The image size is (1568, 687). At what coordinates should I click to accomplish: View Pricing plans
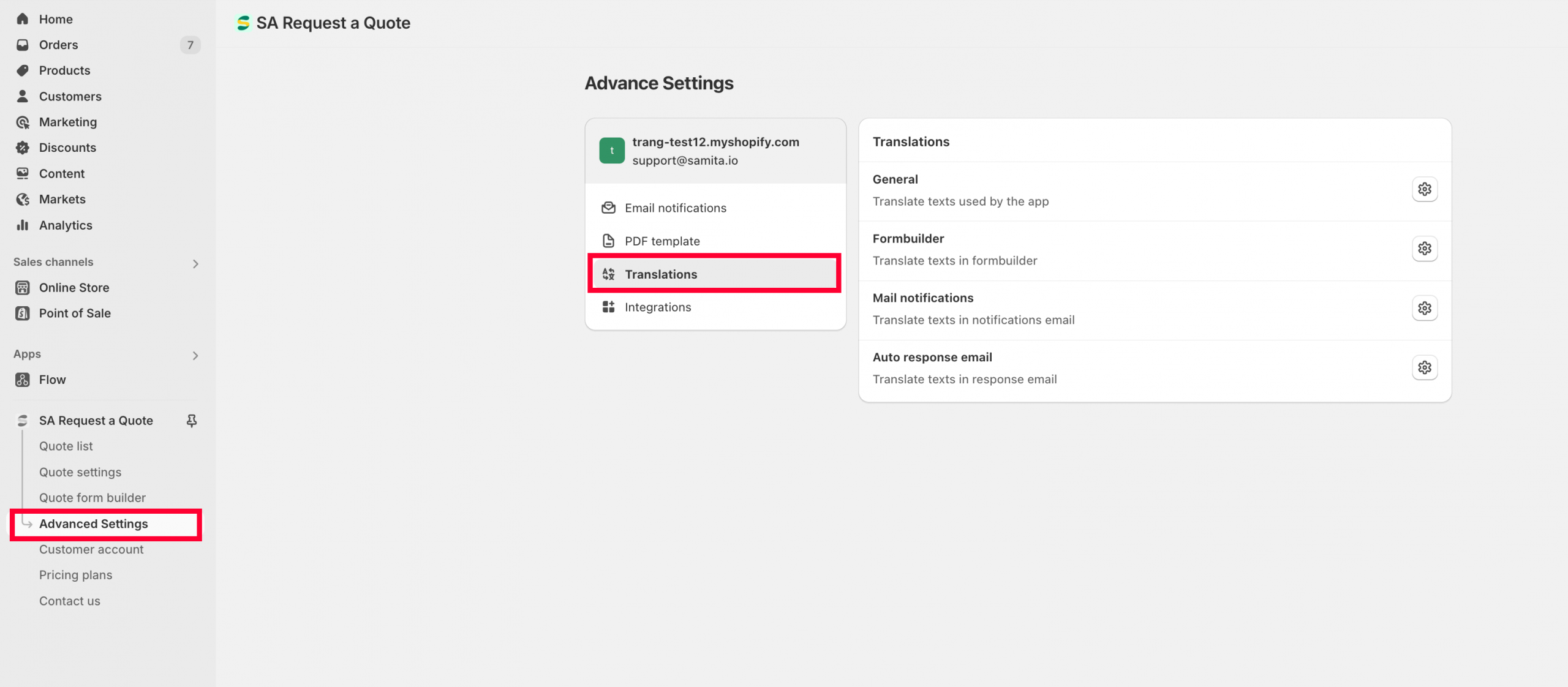pyautogui.click(x=76, y=575)
